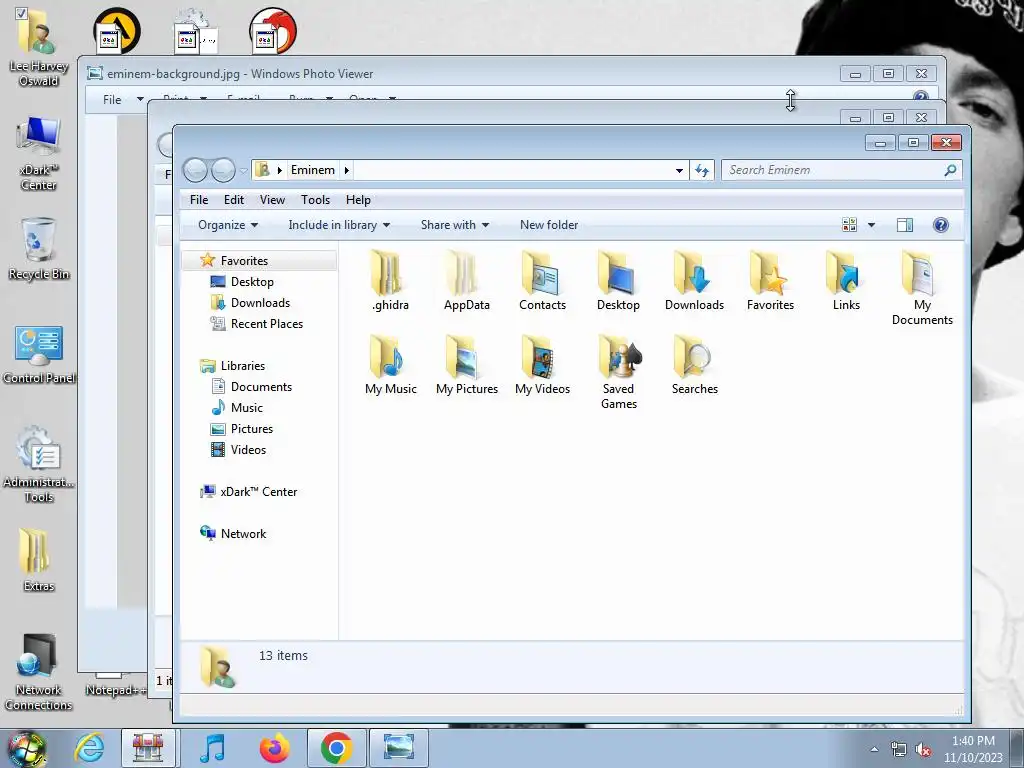Open Windows Start menu orb
Image resolution: width=1024 pixels, height=768 pixels.
coord(26,748)
